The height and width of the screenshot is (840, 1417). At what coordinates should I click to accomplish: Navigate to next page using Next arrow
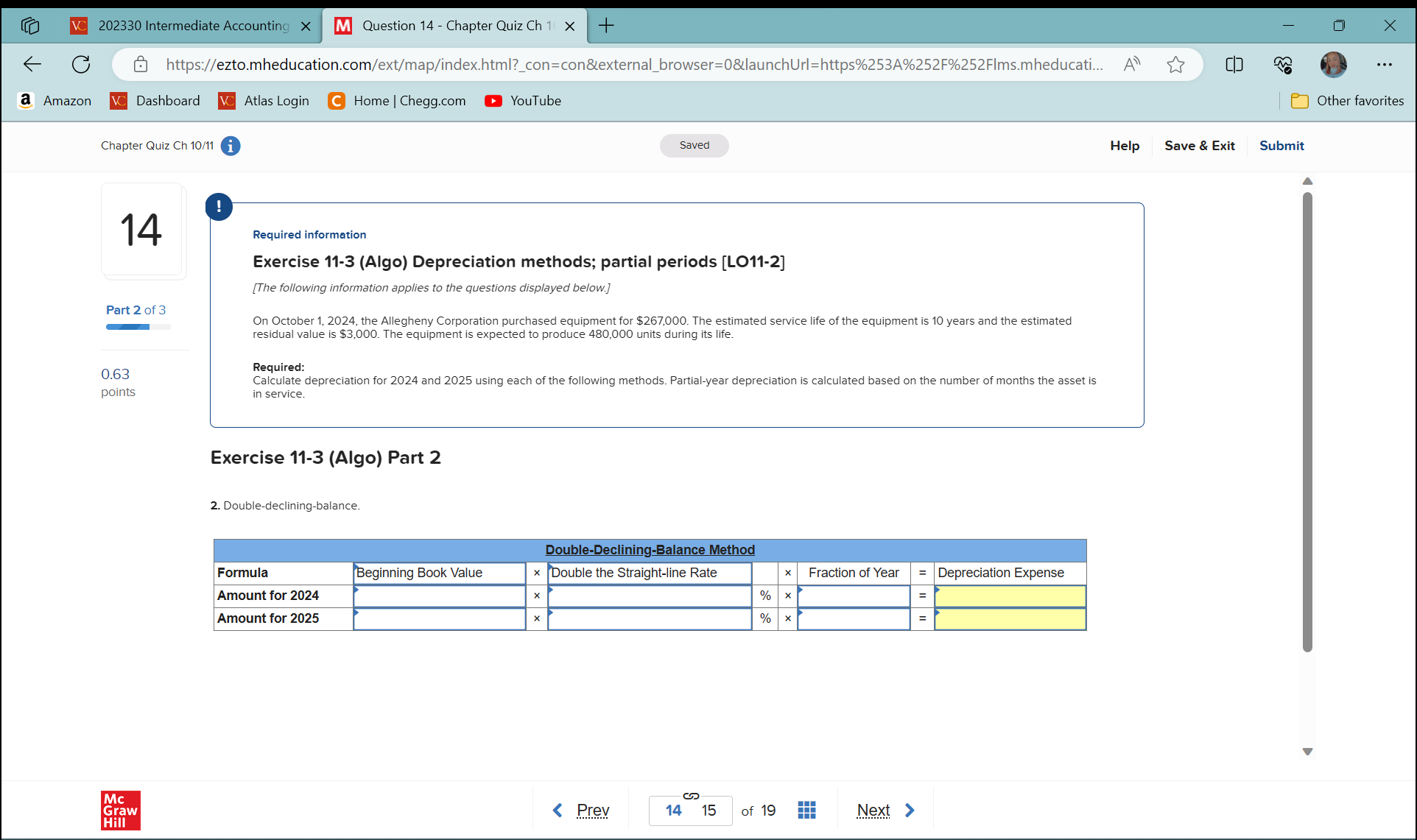pyautogui.click(x=909, y=810)
